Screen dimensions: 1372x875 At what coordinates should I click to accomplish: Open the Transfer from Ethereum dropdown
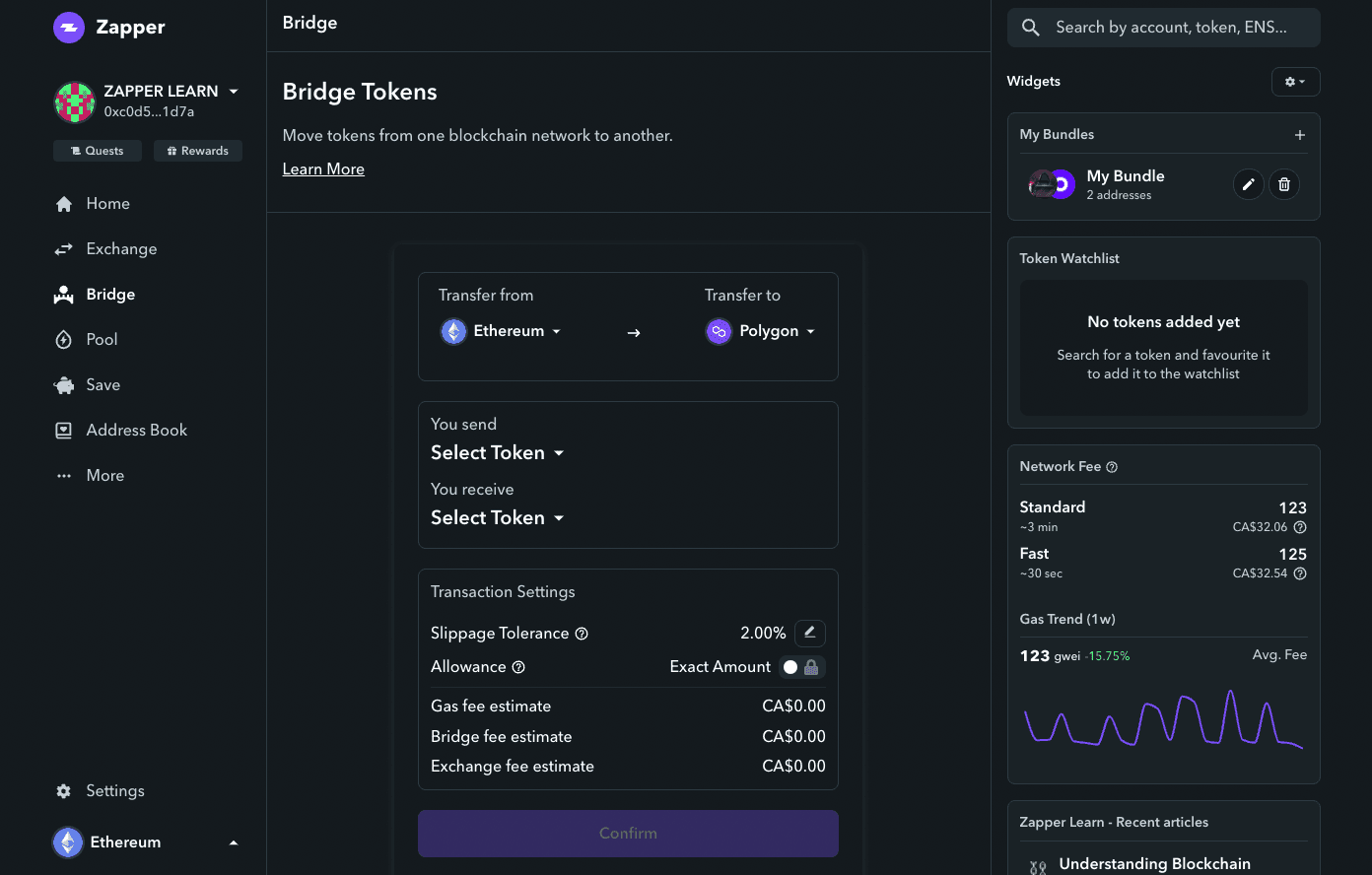point(501,331)
